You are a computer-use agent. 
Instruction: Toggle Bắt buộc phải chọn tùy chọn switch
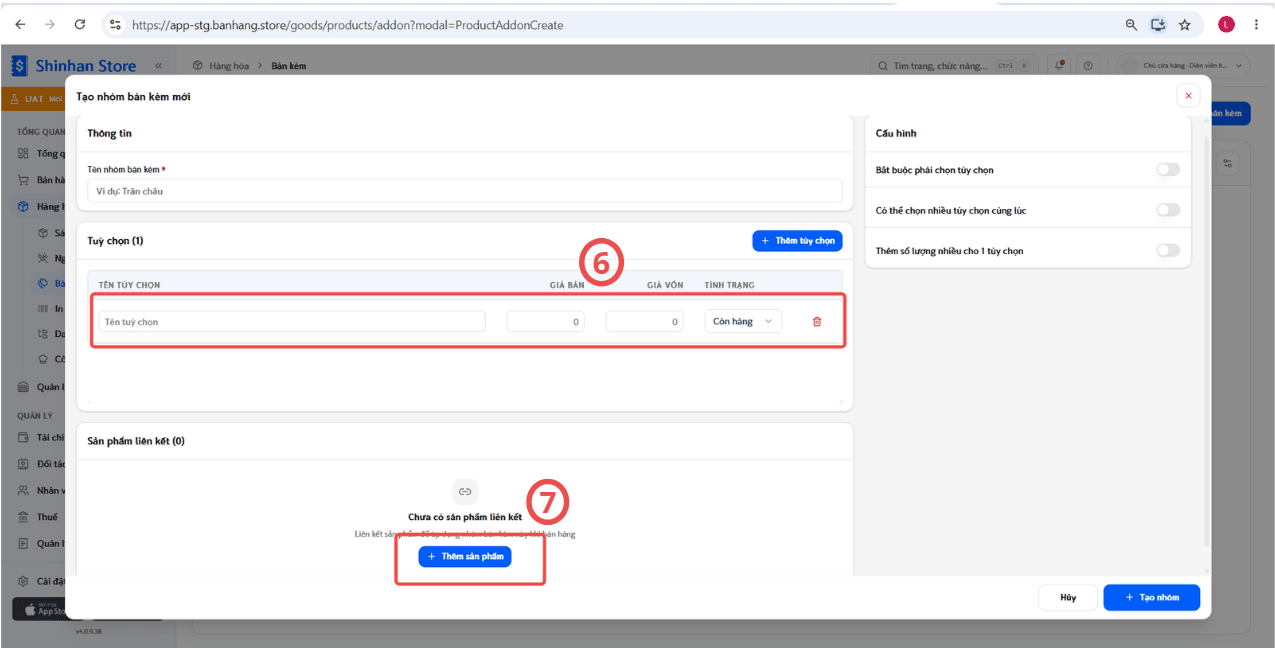(1168, 170)
